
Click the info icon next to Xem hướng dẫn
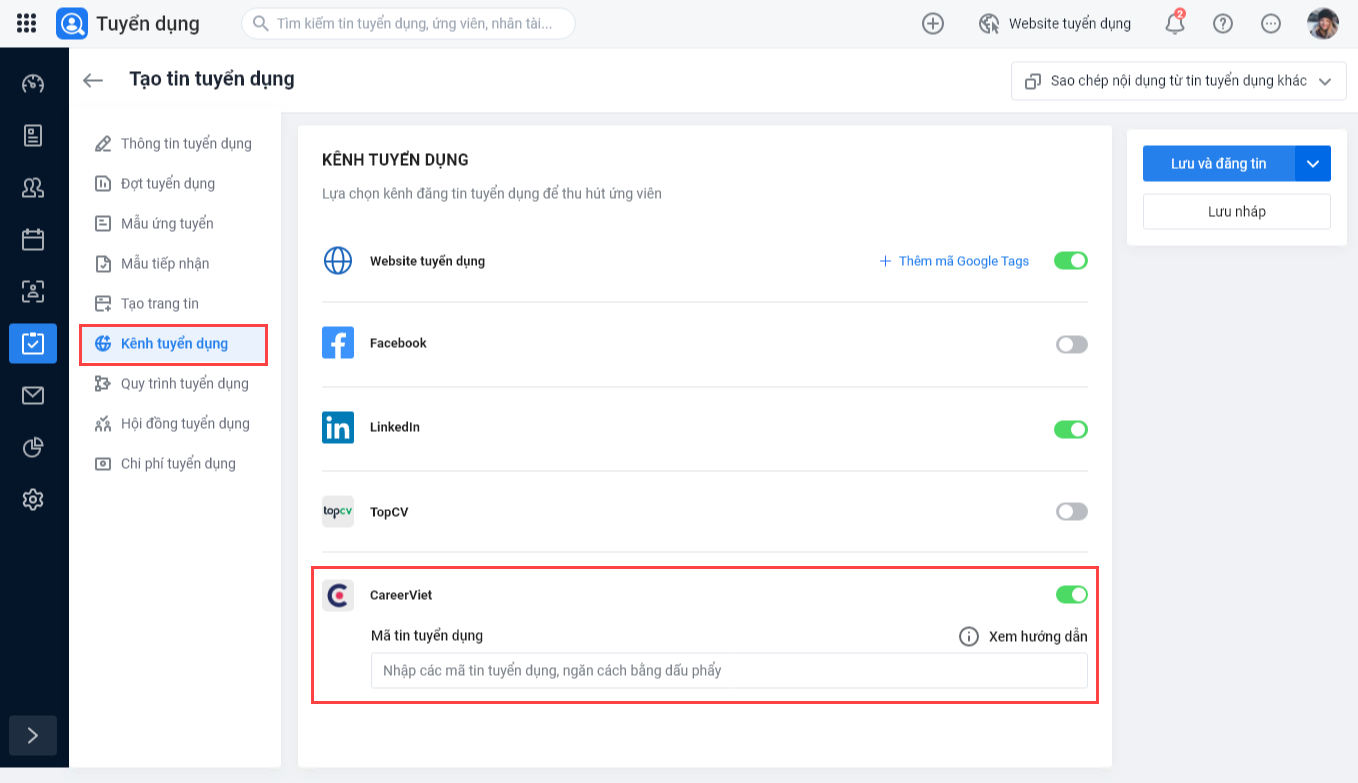pyautogui.click(x=969, y=636)
